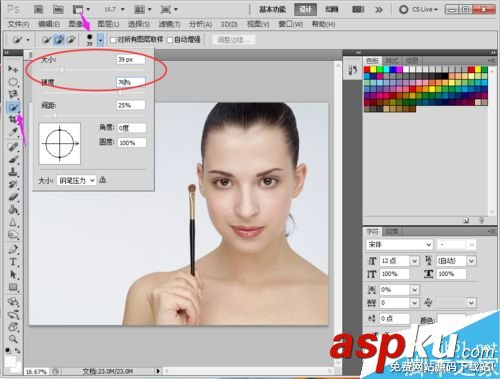Choose New Selection mode icon
Screen dimensions: 500x379
tap(46, 40)
